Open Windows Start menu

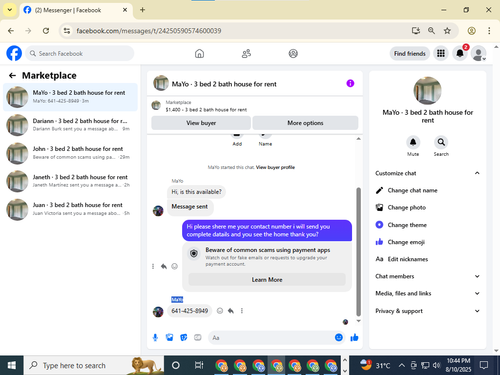pyautogui.click(x=12, y=365)
